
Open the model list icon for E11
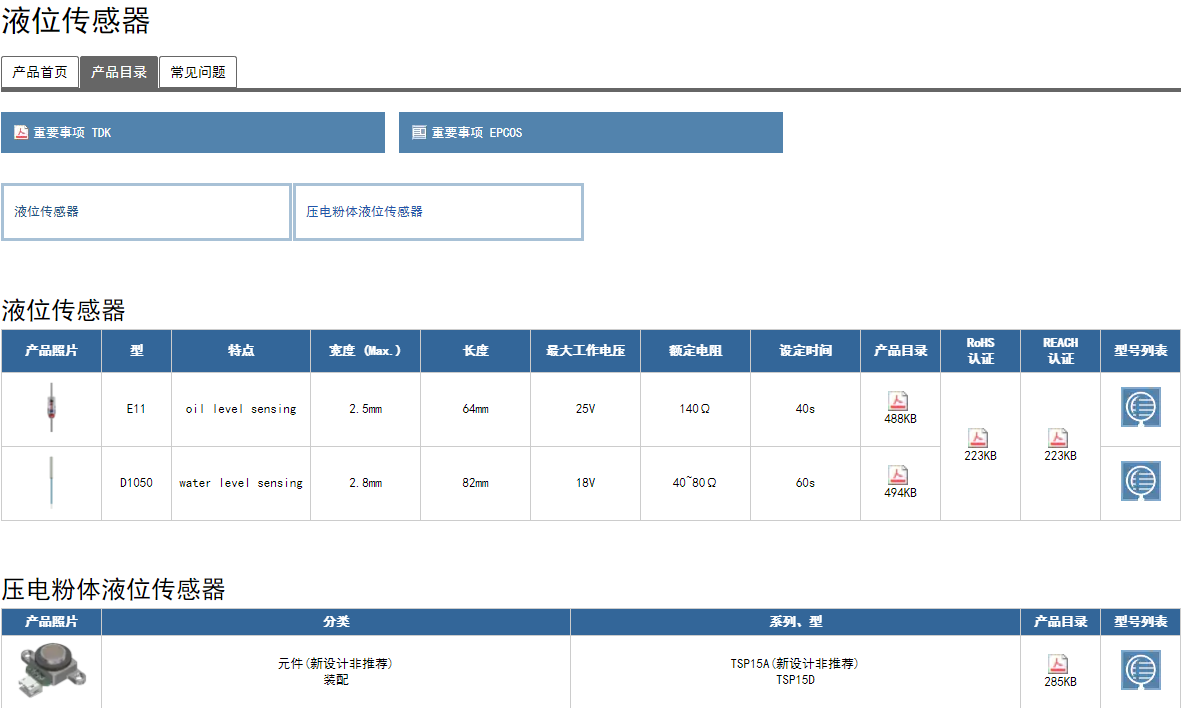point(1140,408)
